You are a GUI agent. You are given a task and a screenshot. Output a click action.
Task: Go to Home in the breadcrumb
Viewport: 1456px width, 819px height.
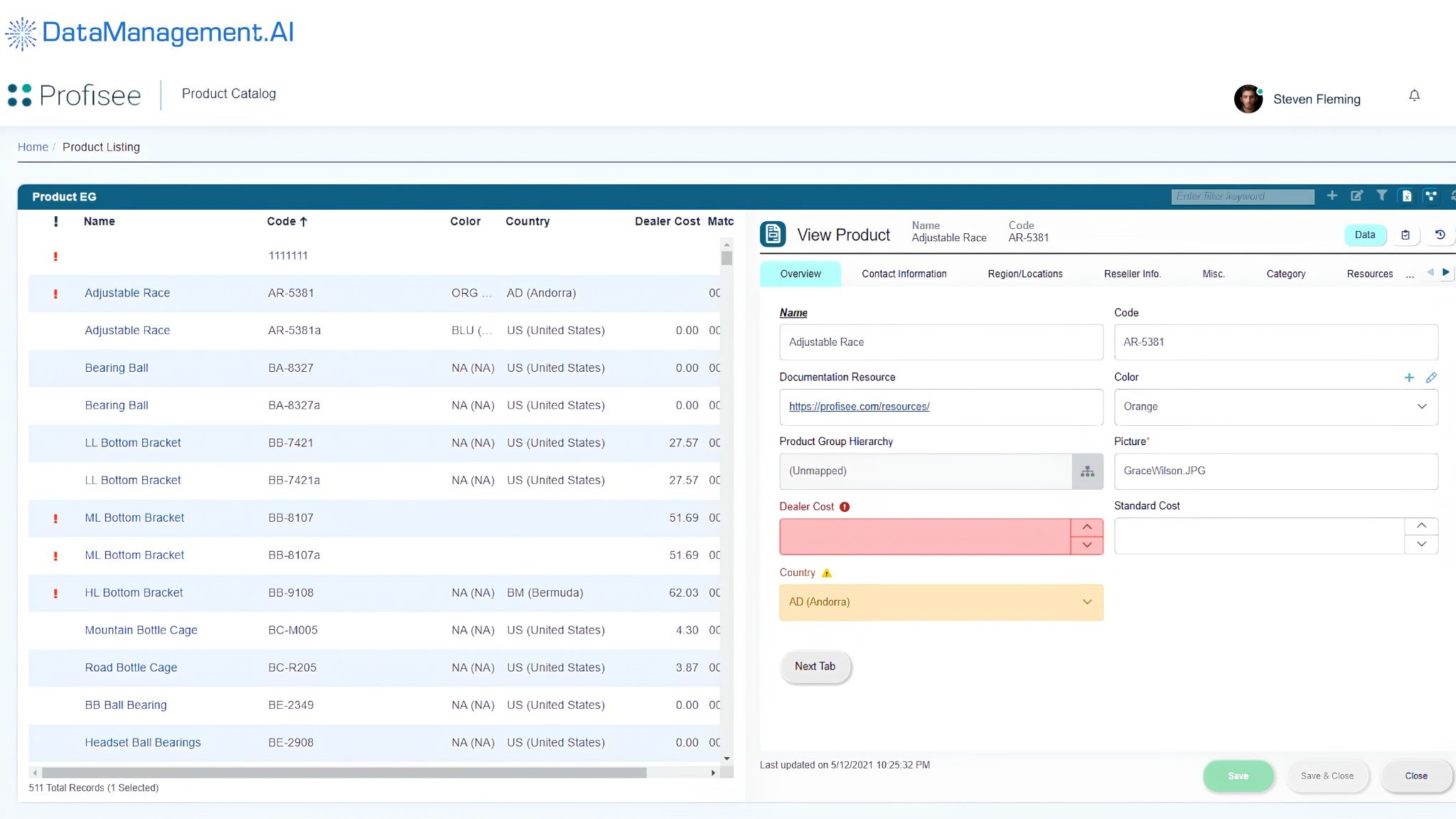click(33, 147)
